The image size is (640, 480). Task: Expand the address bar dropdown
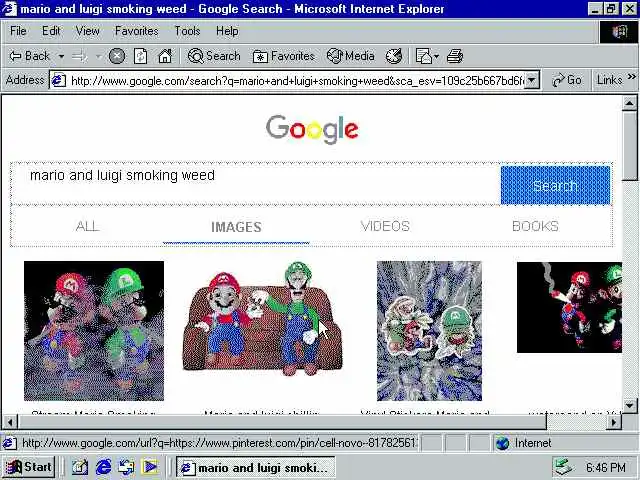[532, 80]
